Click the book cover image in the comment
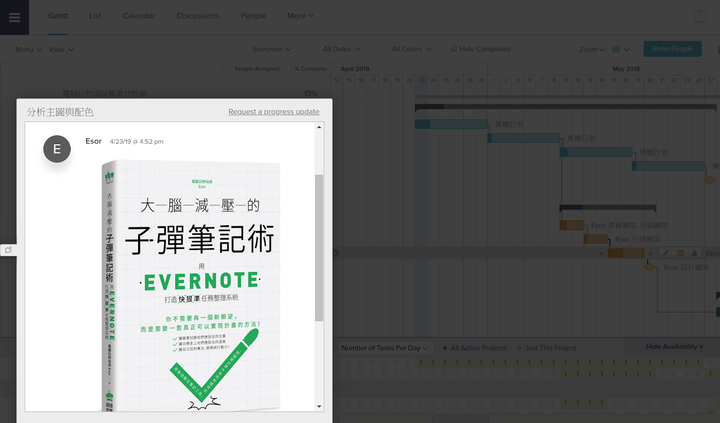Viewport: 720px width, 423px height. [191, 285]
